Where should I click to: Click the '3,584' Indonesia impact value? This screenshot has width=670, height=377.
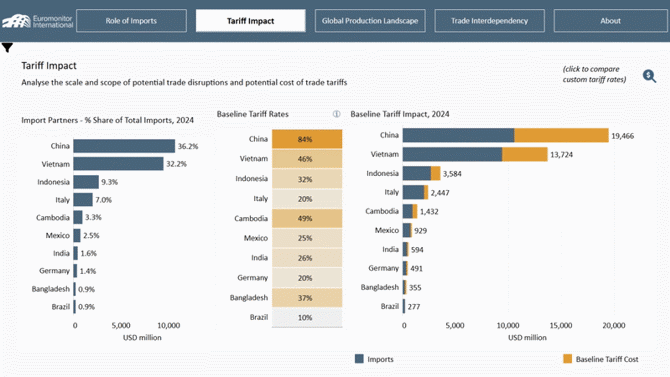point(452,174)
